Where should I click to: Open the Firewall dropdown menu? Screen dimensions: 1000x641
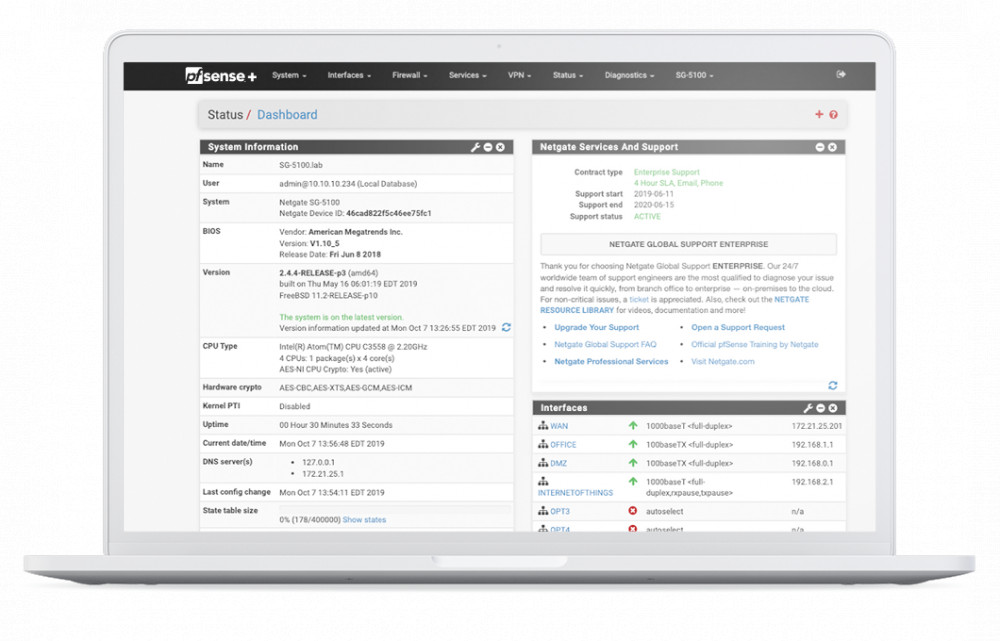click(x=409, y=76)
